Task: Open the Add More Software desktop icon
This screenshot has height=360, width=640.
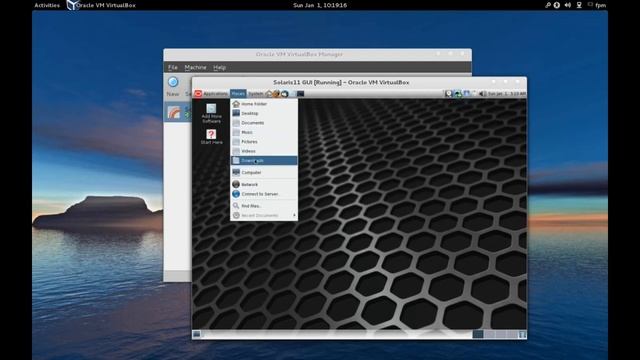Action: coord(211,113)
